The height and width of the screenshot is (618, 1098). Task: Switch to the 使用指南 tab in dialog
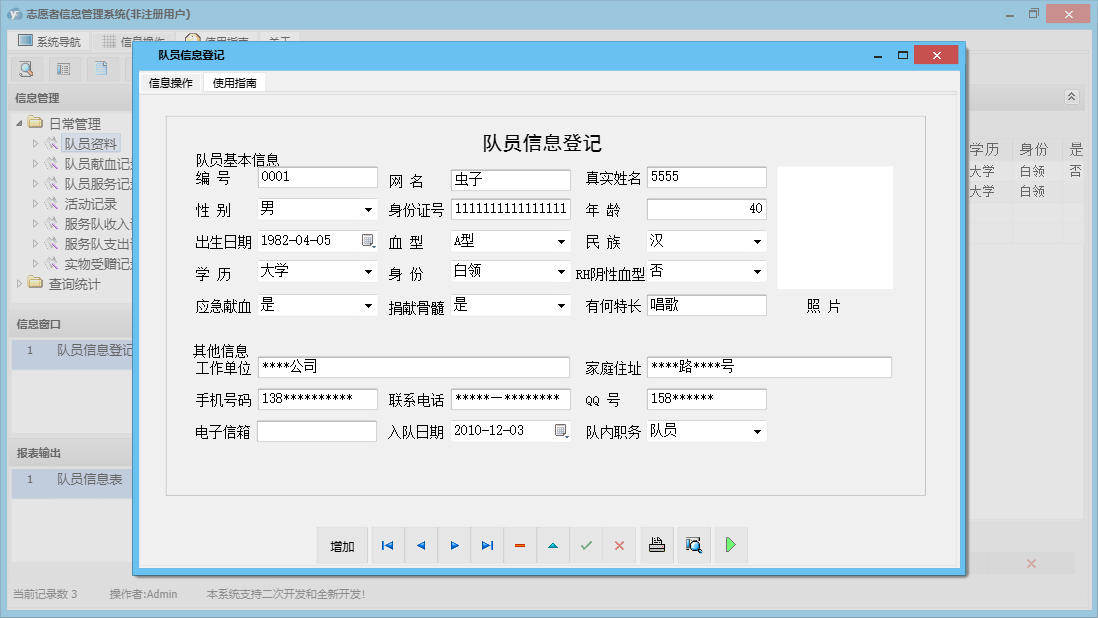tap(235, 83)
